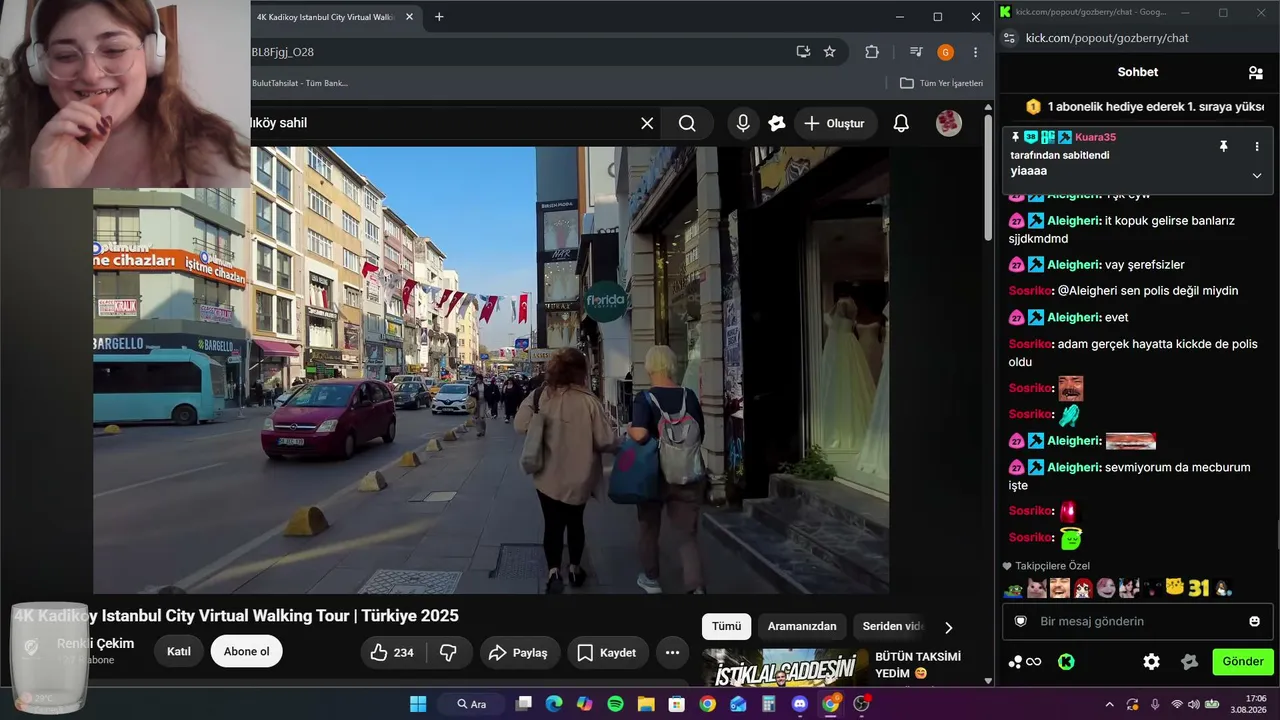
Task: Create content via the Oluştur button
Action: point(835,123)
